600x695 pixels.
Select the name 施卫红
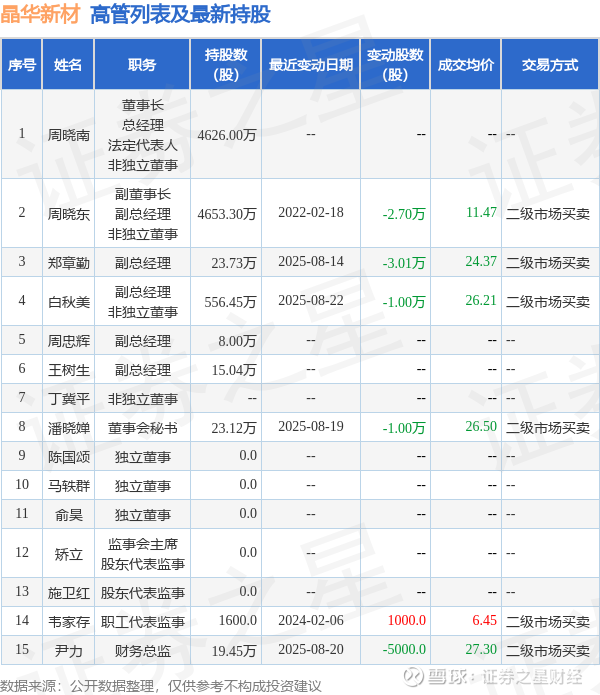click(x=69, y=593)
